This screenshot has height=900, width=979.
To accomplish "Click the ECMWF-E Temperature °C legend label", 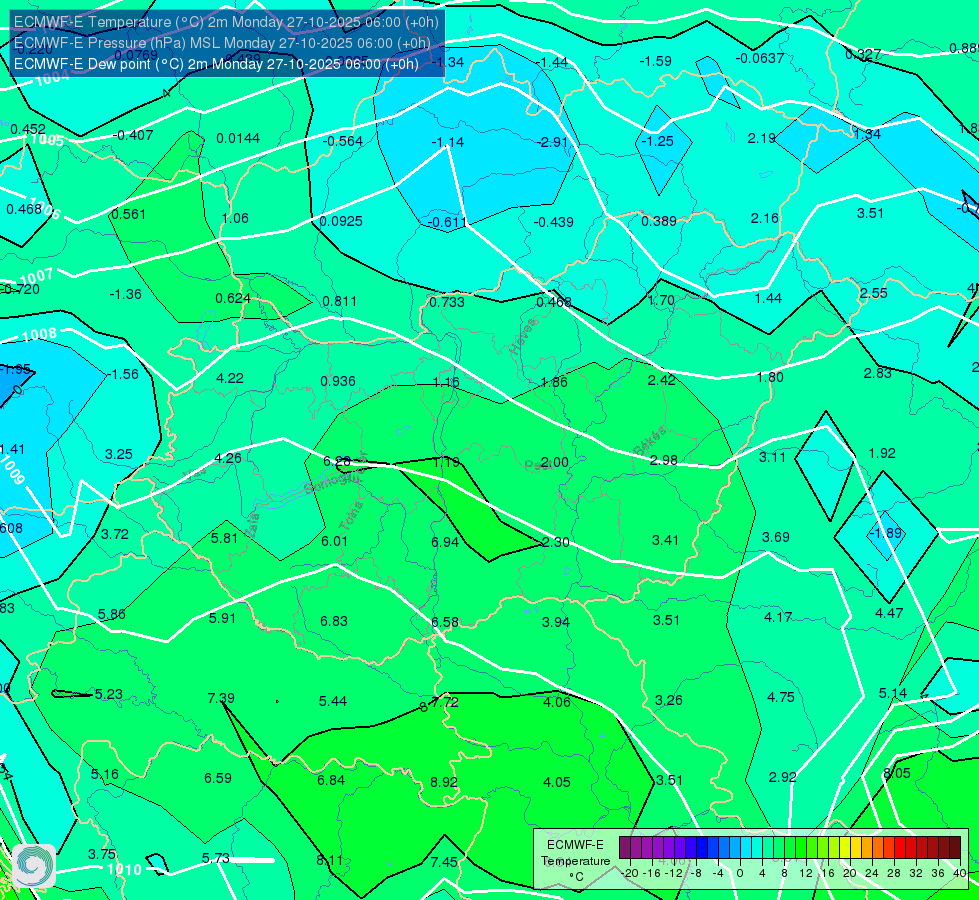I will [x=576, y=861].
